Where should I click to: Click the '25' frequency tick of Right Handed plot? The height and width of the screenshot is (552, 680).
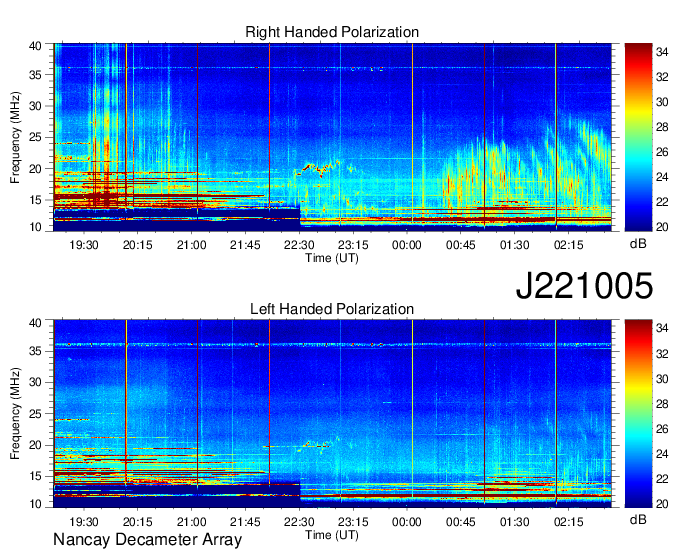(35, 137)
